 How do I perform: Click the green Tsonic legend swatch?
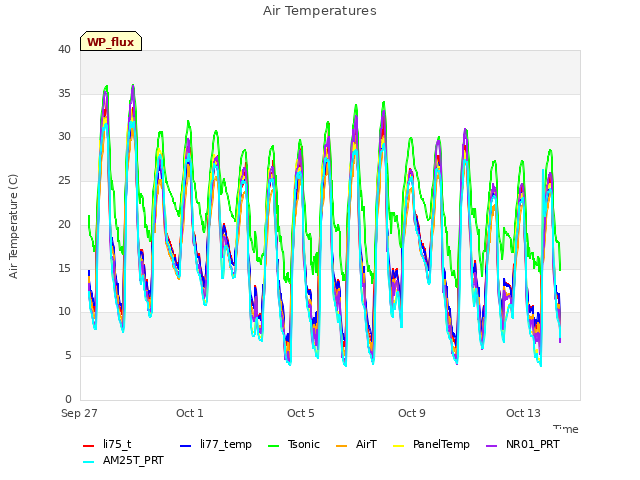tap(274, 446)
